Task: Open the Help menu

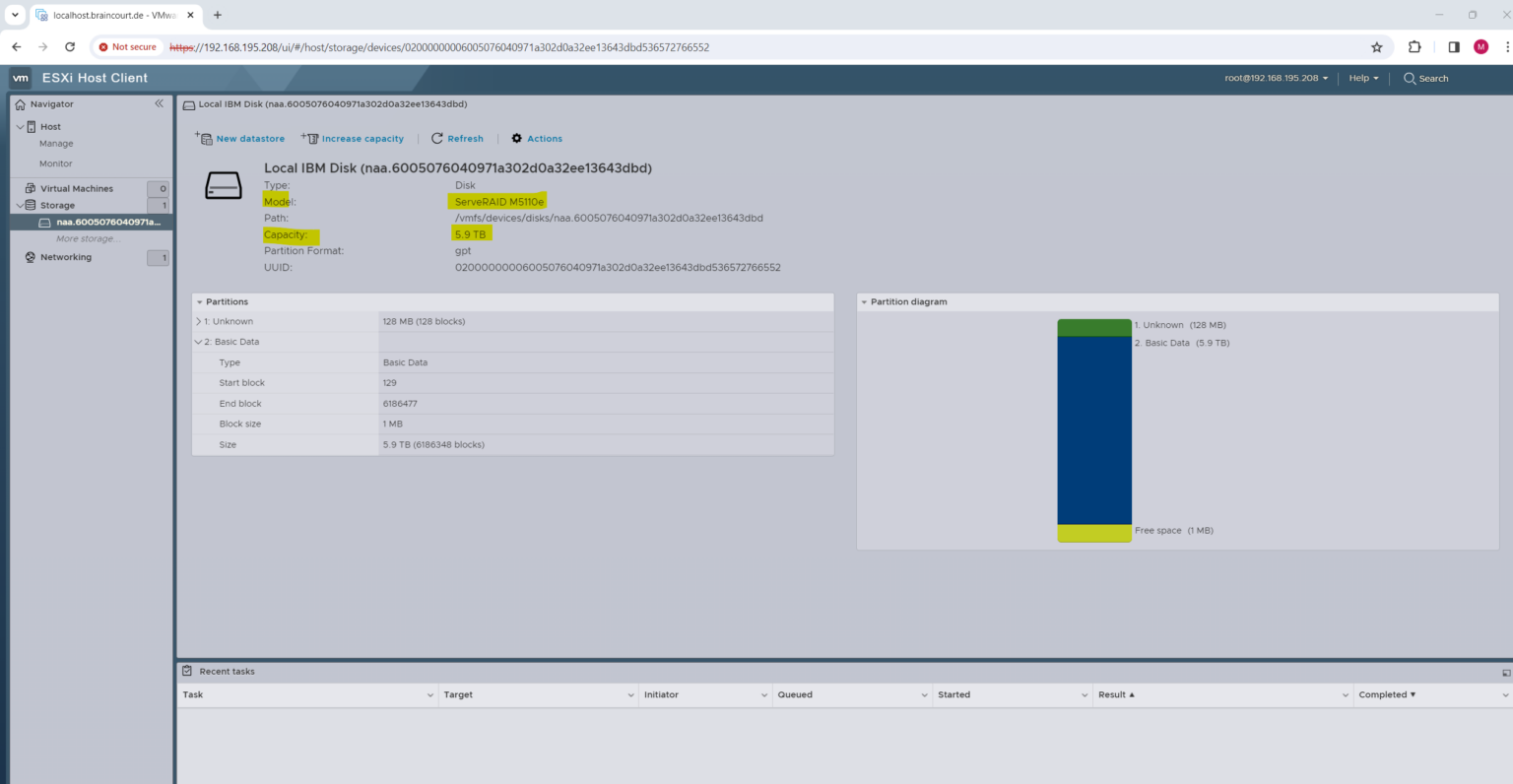Action: pos(1361,78)
